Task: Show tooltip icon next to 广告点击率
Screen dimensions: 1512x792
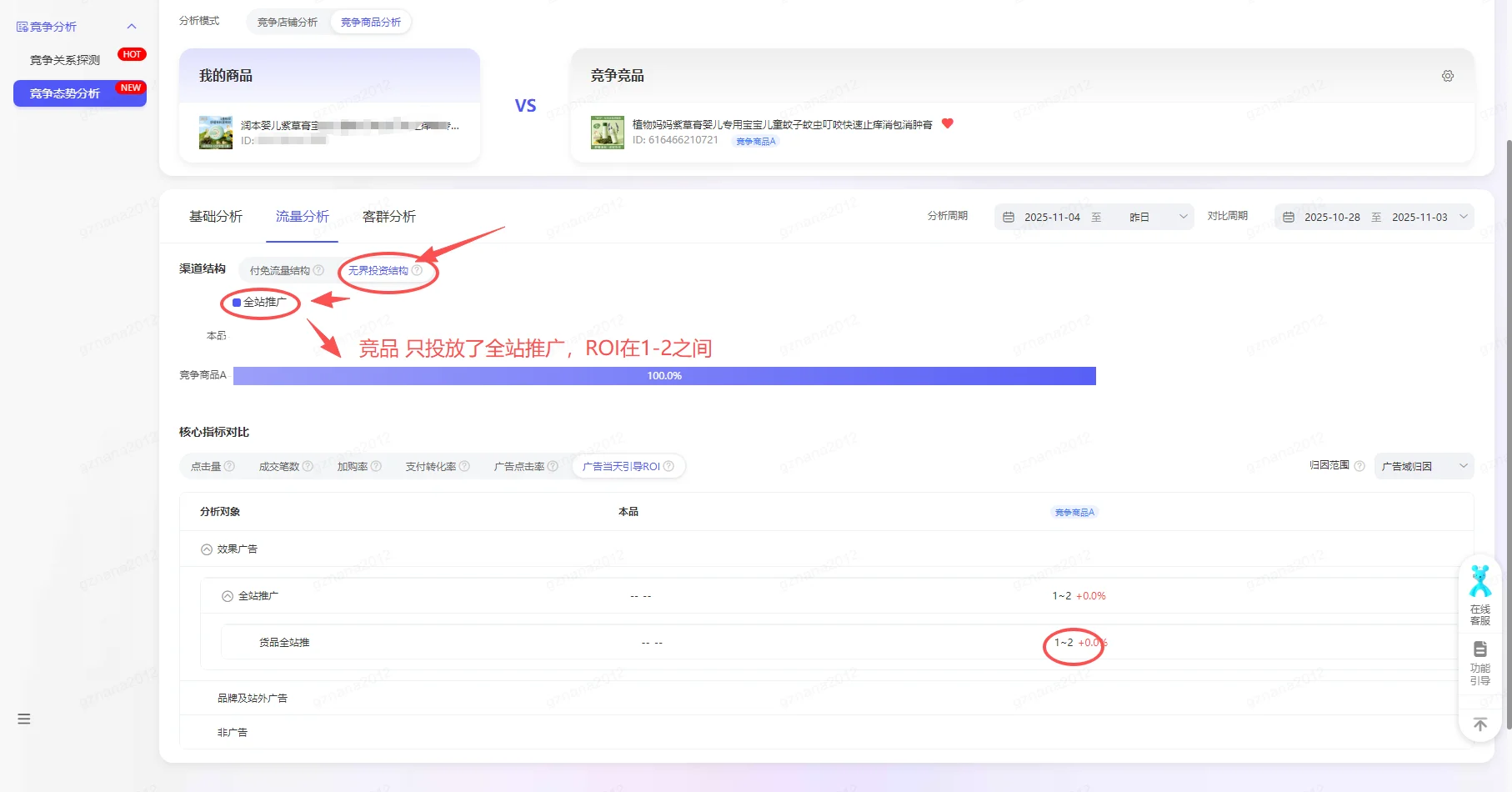Action: click(553, 466)
